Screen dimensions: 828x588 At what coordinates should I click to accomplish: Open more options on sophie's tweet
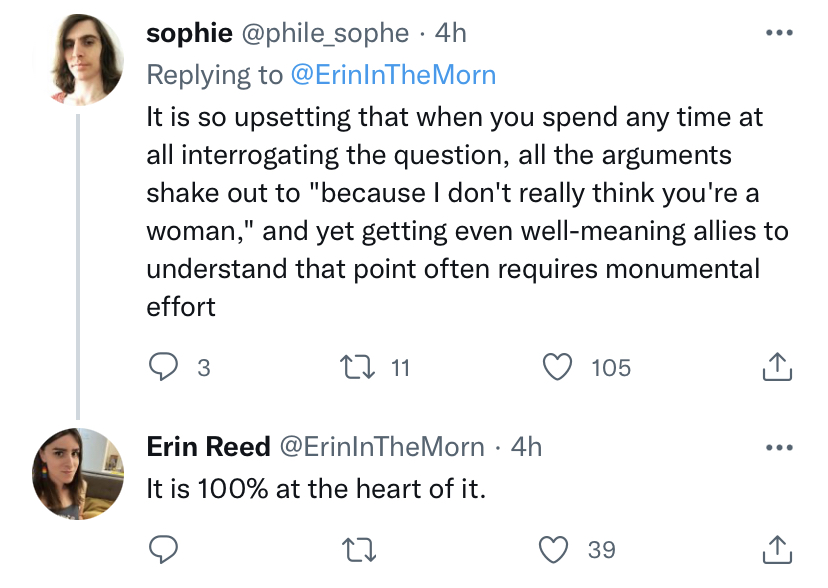point(777,33)
